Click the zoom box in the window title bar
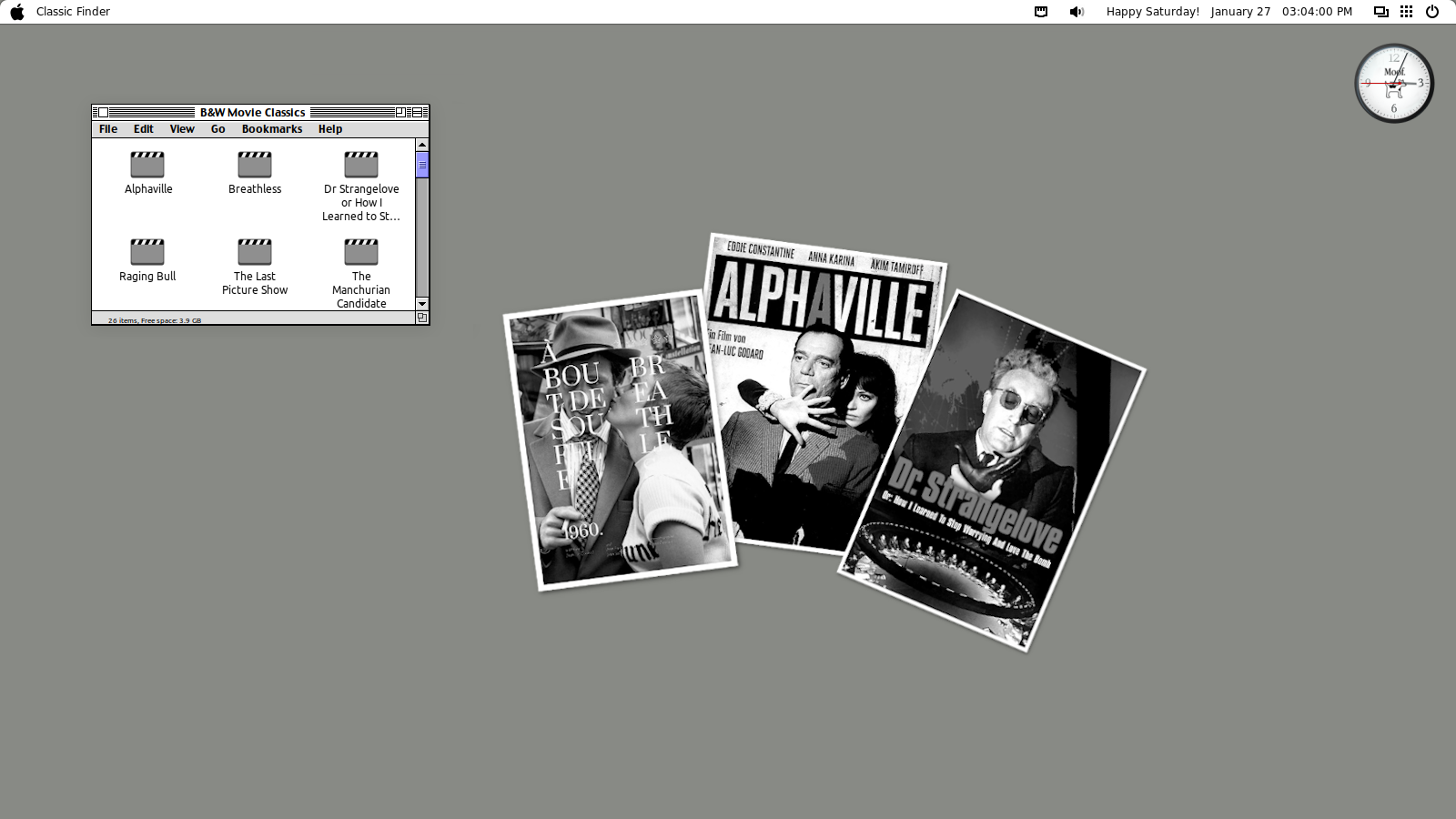 click(x=400, y=113)
